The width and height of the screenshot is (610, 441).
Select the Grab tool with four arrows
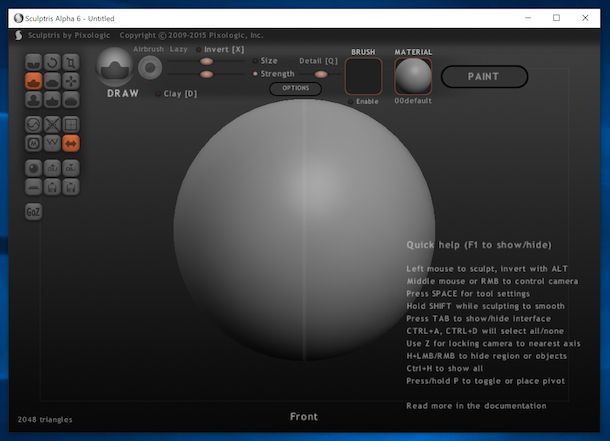71,81
